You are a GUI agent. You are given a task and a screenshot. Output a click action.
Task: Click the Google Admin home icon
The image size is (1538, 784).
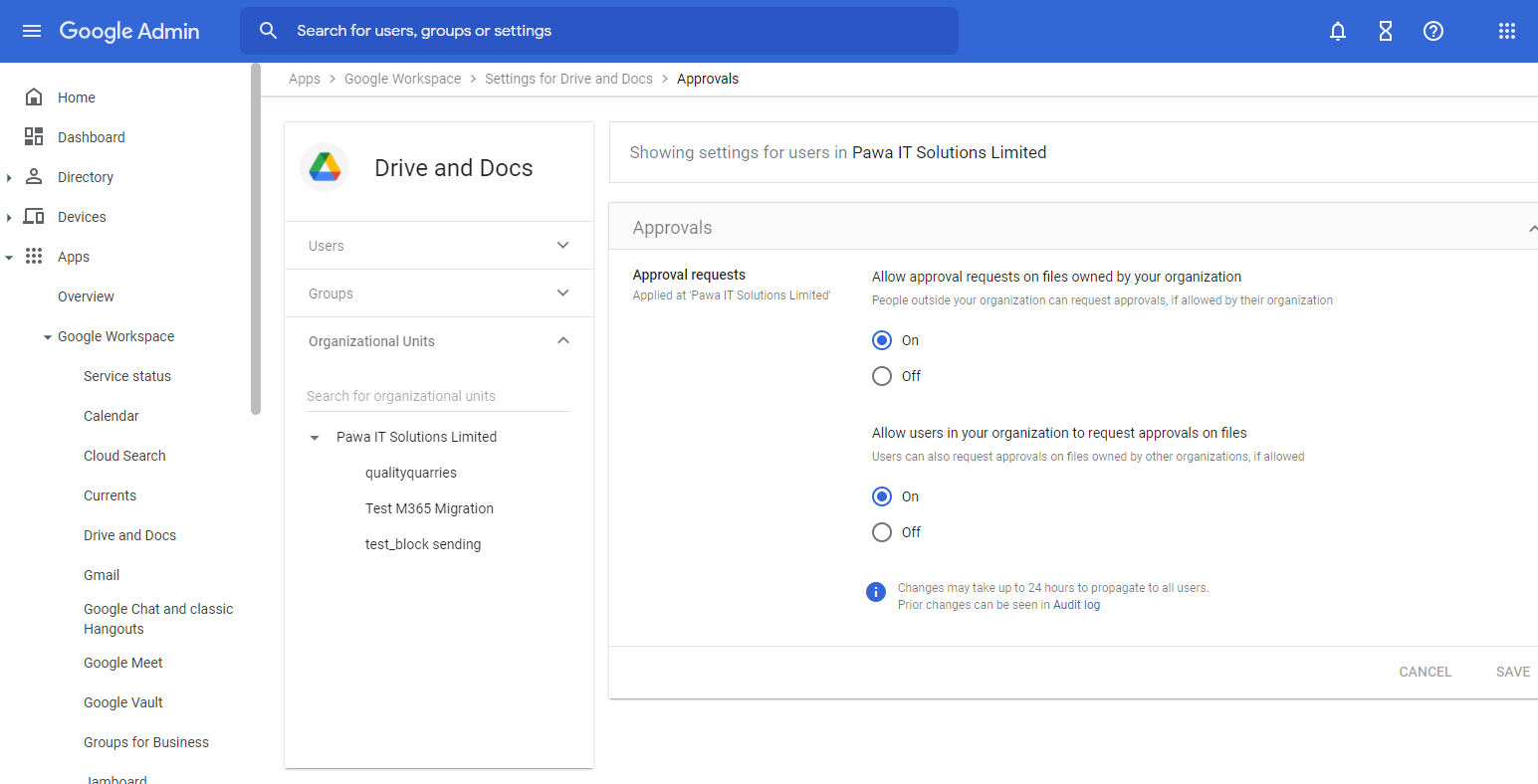(129, 31)
